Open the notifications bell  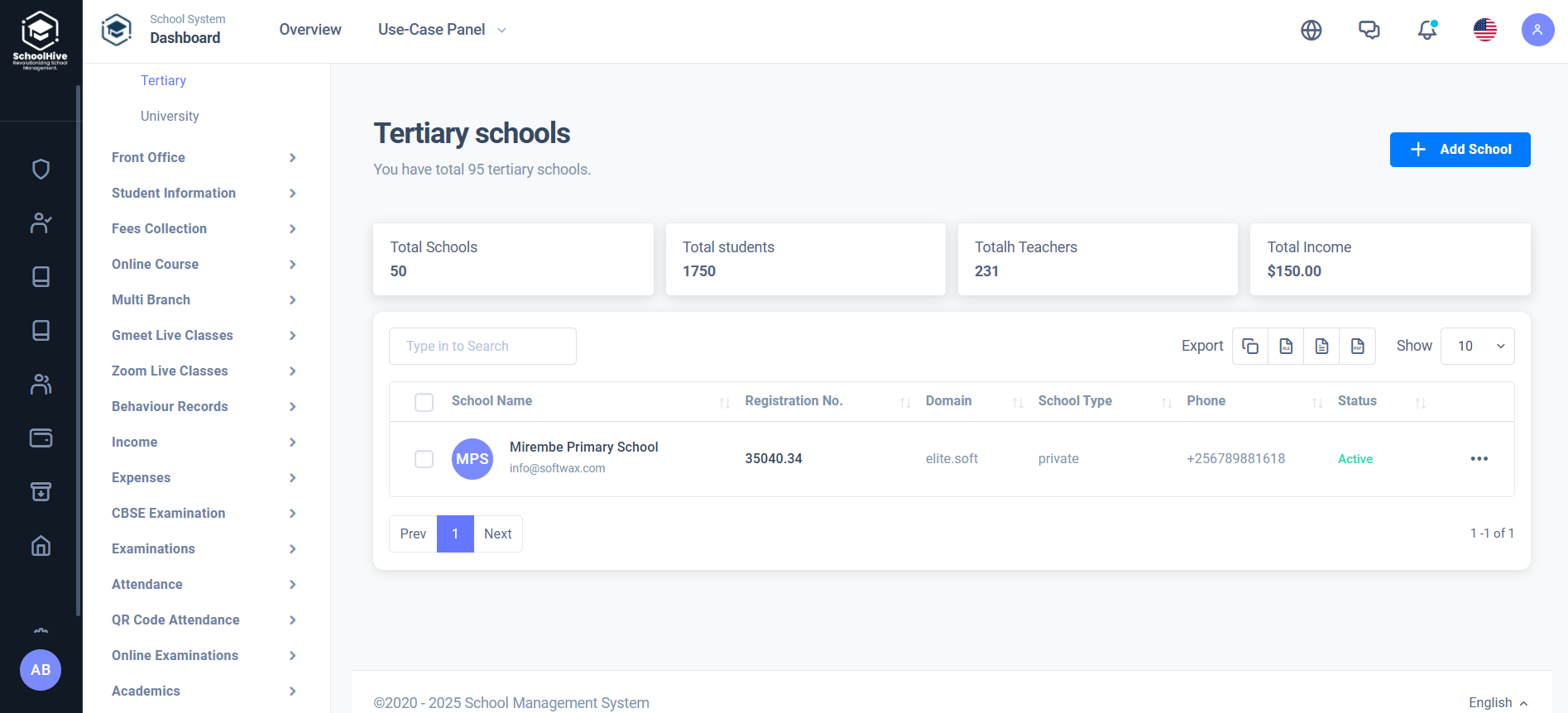click(1427, 31)
